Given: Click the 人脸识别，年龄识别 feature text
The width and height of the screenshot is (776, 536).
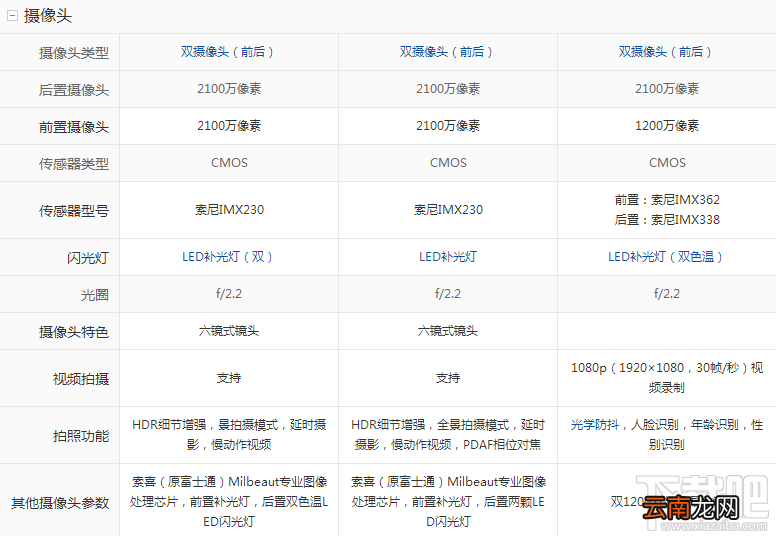Looking at the screenshot, I should [x=685, y=425].
